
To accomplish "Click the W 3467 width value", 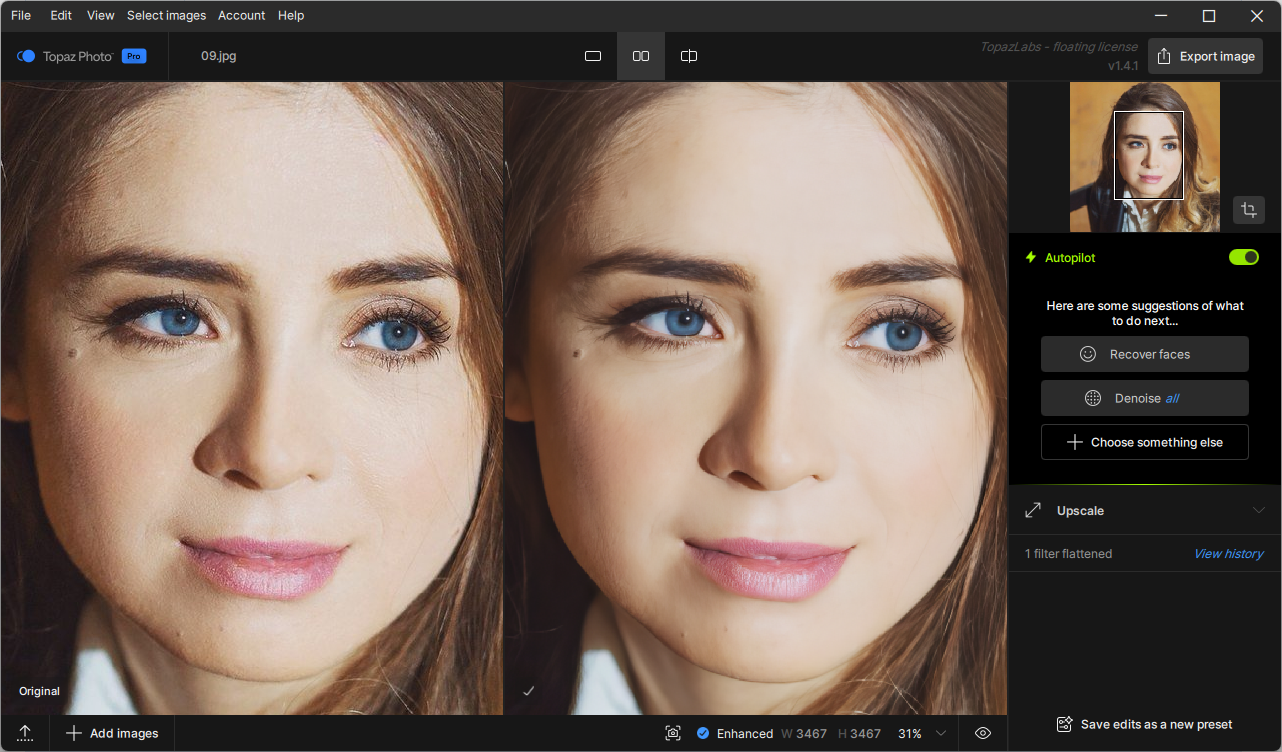I will 804,734.
